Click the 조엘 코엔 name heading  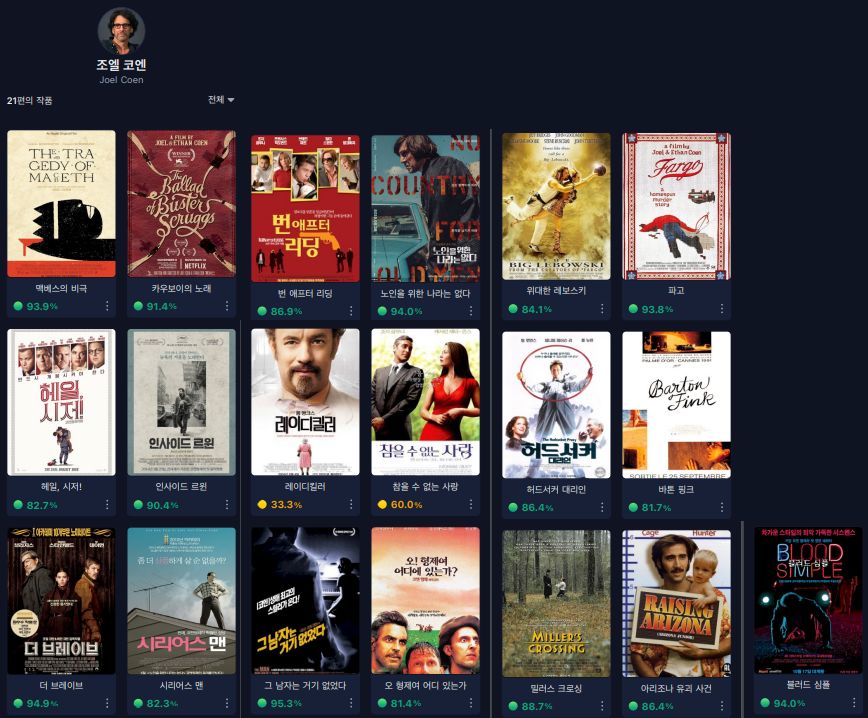[x=121, y=65]
